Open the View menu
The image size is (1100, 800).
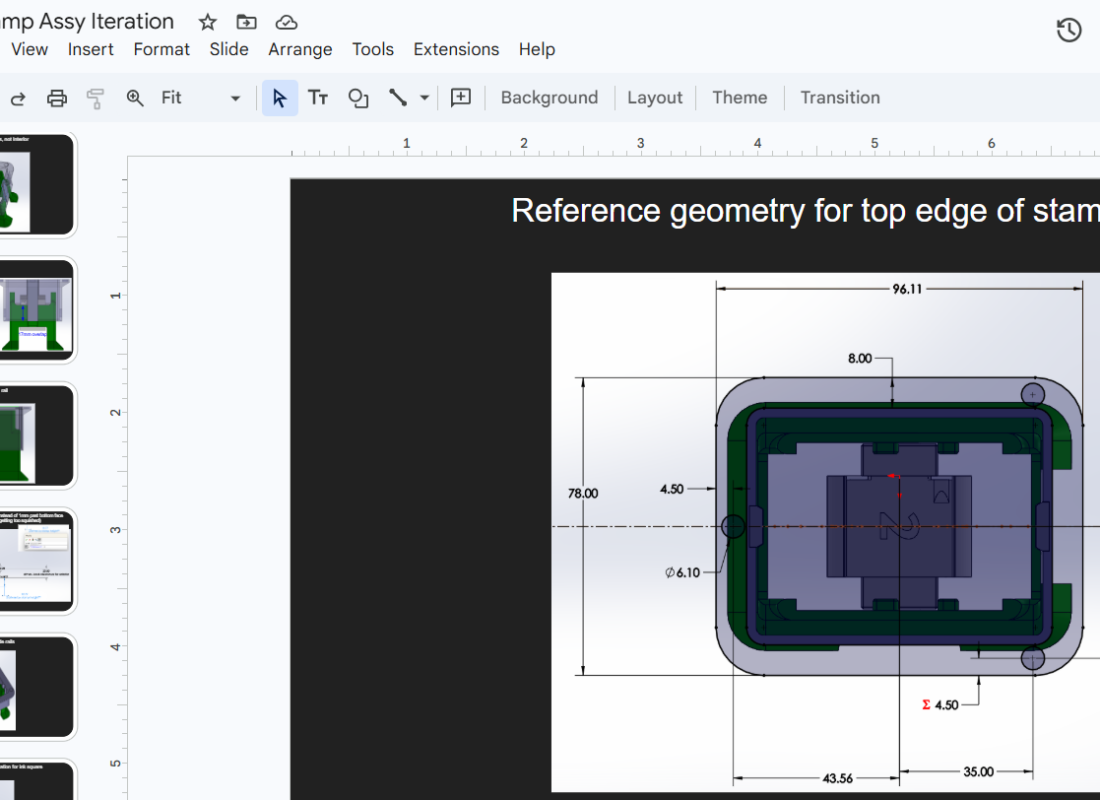[x=29, y=50]
